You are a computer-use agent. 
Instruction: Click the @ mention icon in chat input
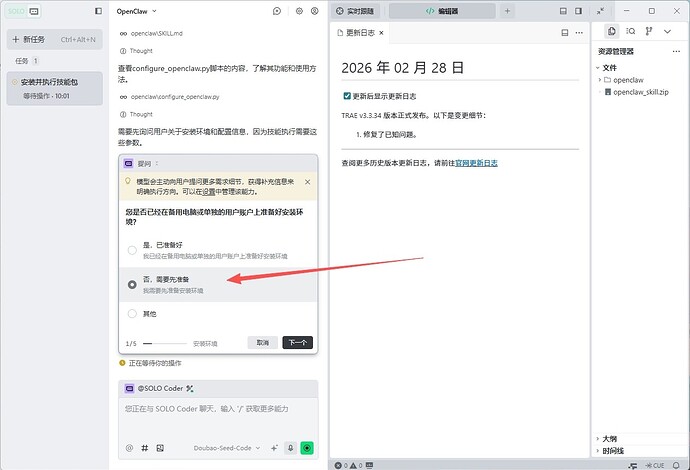[129, 448]
